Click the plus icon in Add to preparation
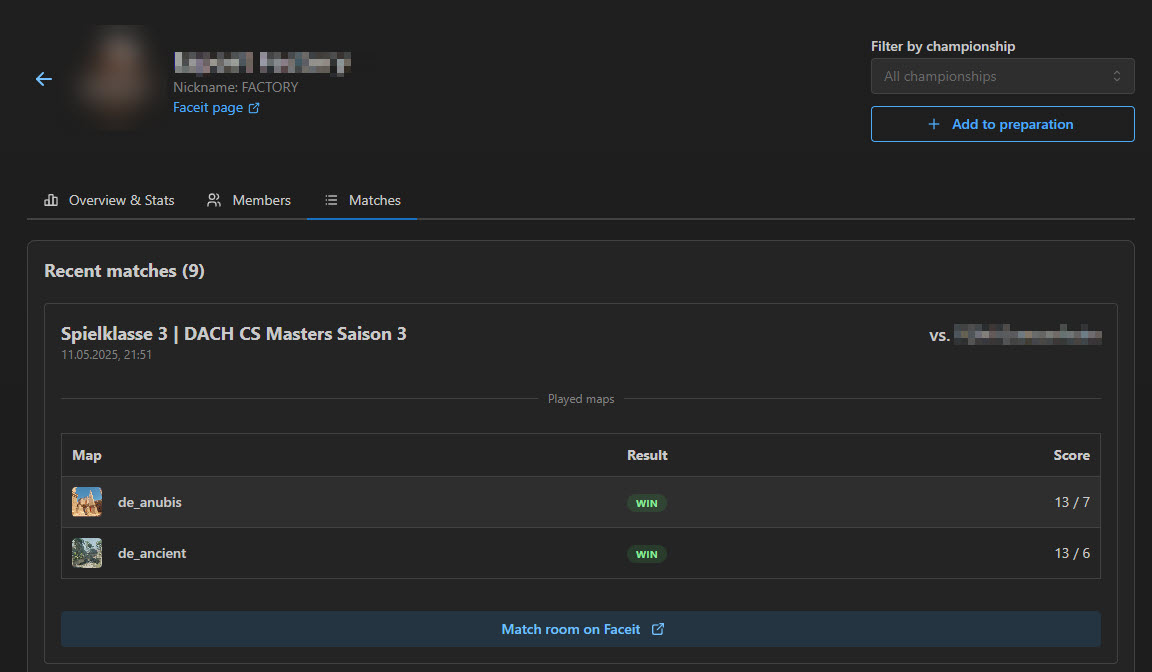Image resolution: width=1152 pixels, height=672 pixels. coord(933,124)
